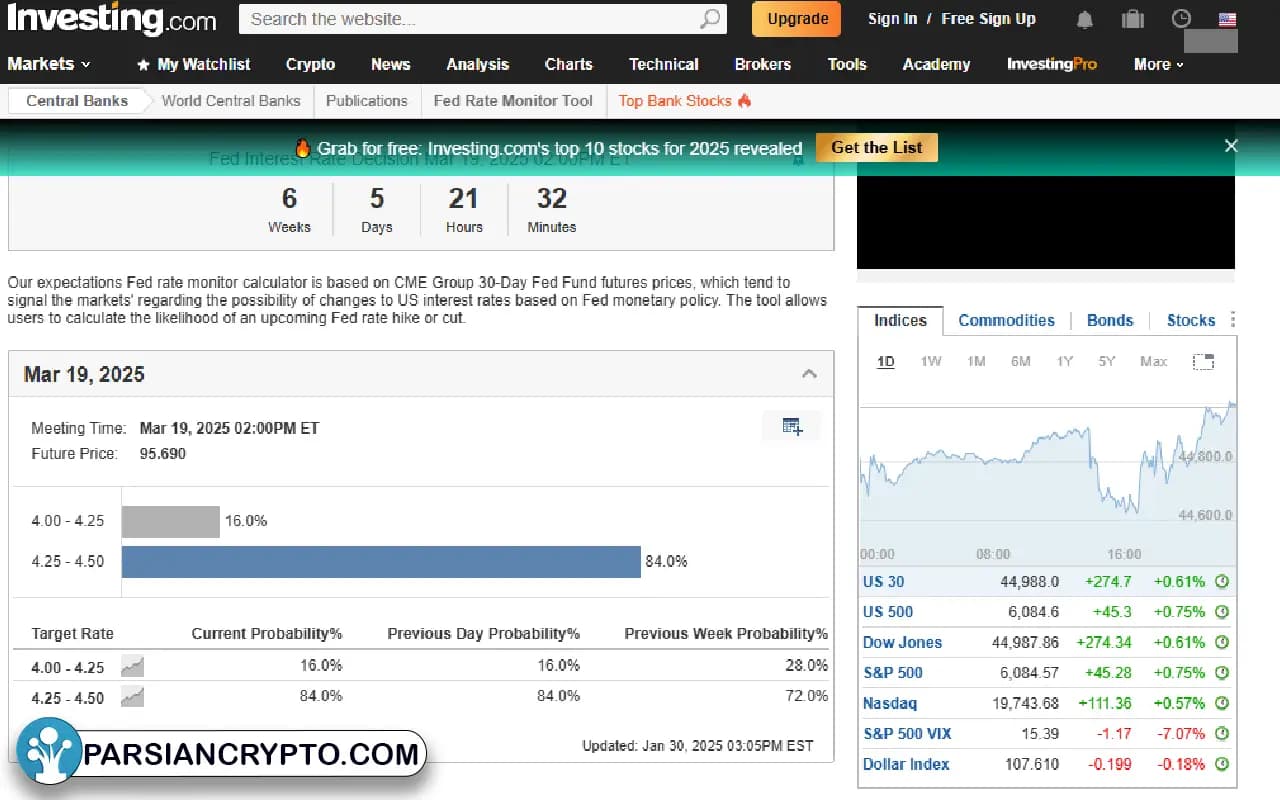Viewport: 1280px width, 800px height.
Task: Close the promotional banner
Action: click(x=1231, y=146)
